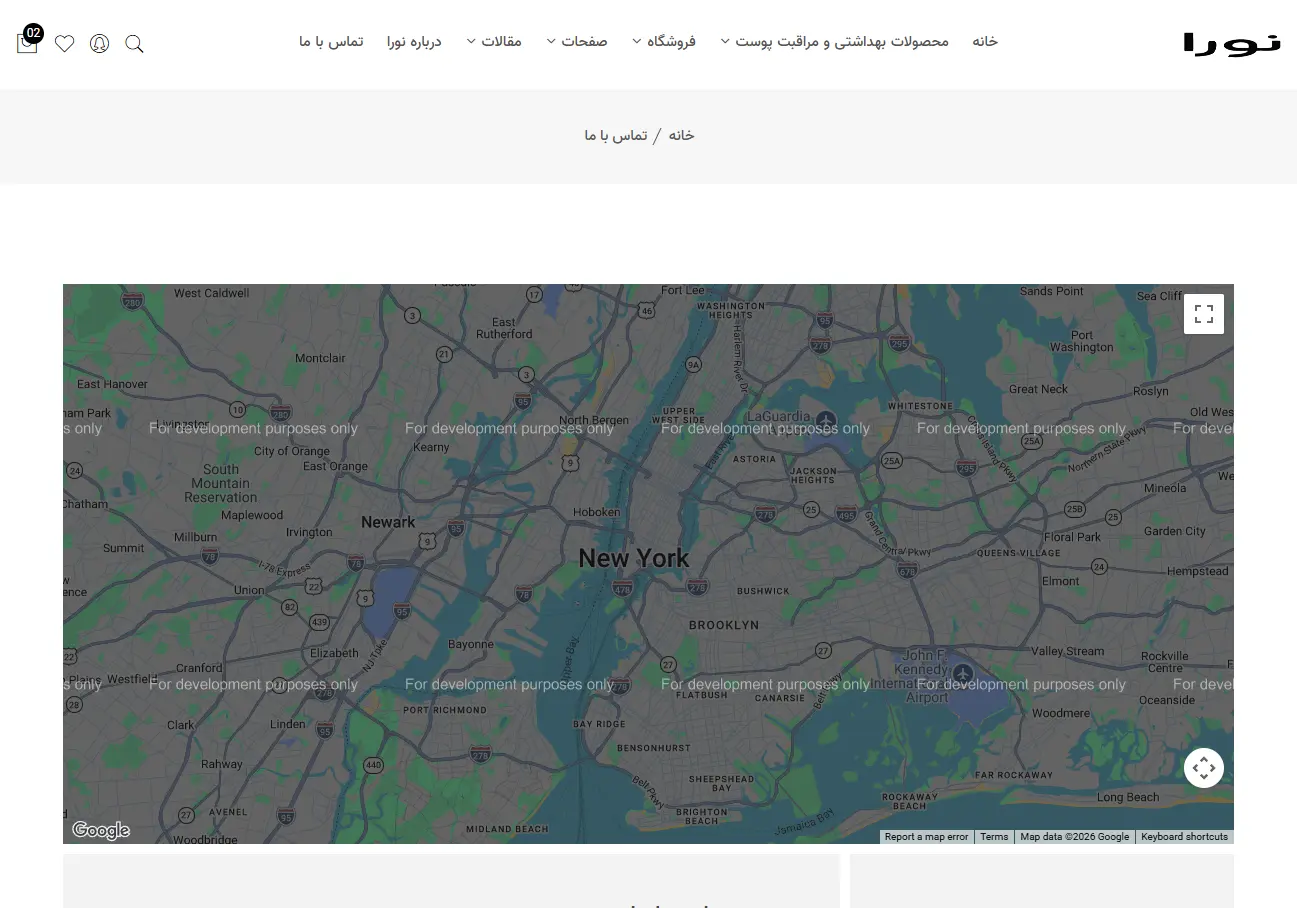The height and width of the screenshot is (908, 1297).
Task: Click Report a map error link
Action: click(927, 837)
